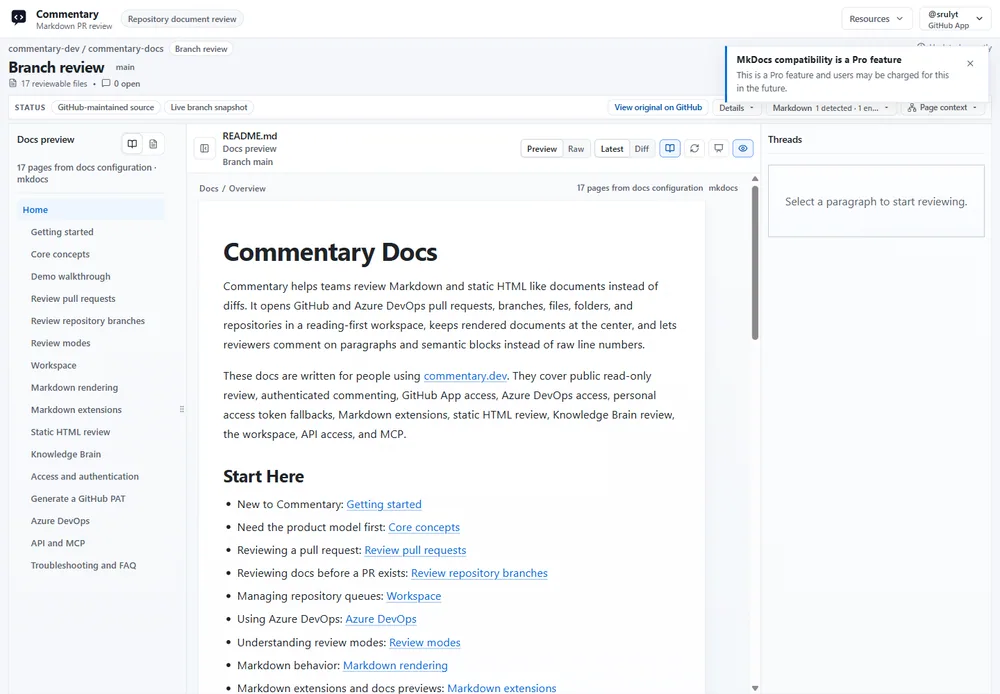The image size is (1000, 694).
Task: Follow the Review modes link in document
Action: pyautogui.click(x=425, y=643)
